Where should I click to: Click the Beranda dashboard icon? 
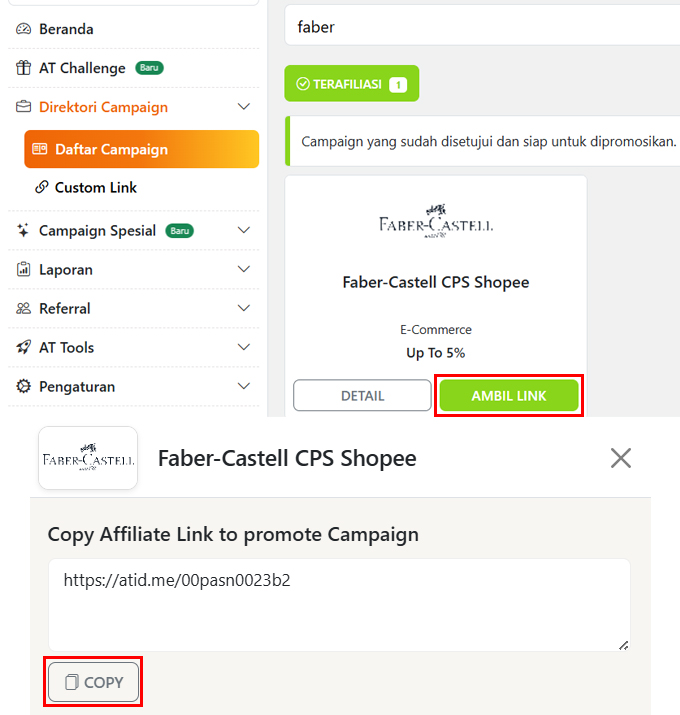[23, 29]
